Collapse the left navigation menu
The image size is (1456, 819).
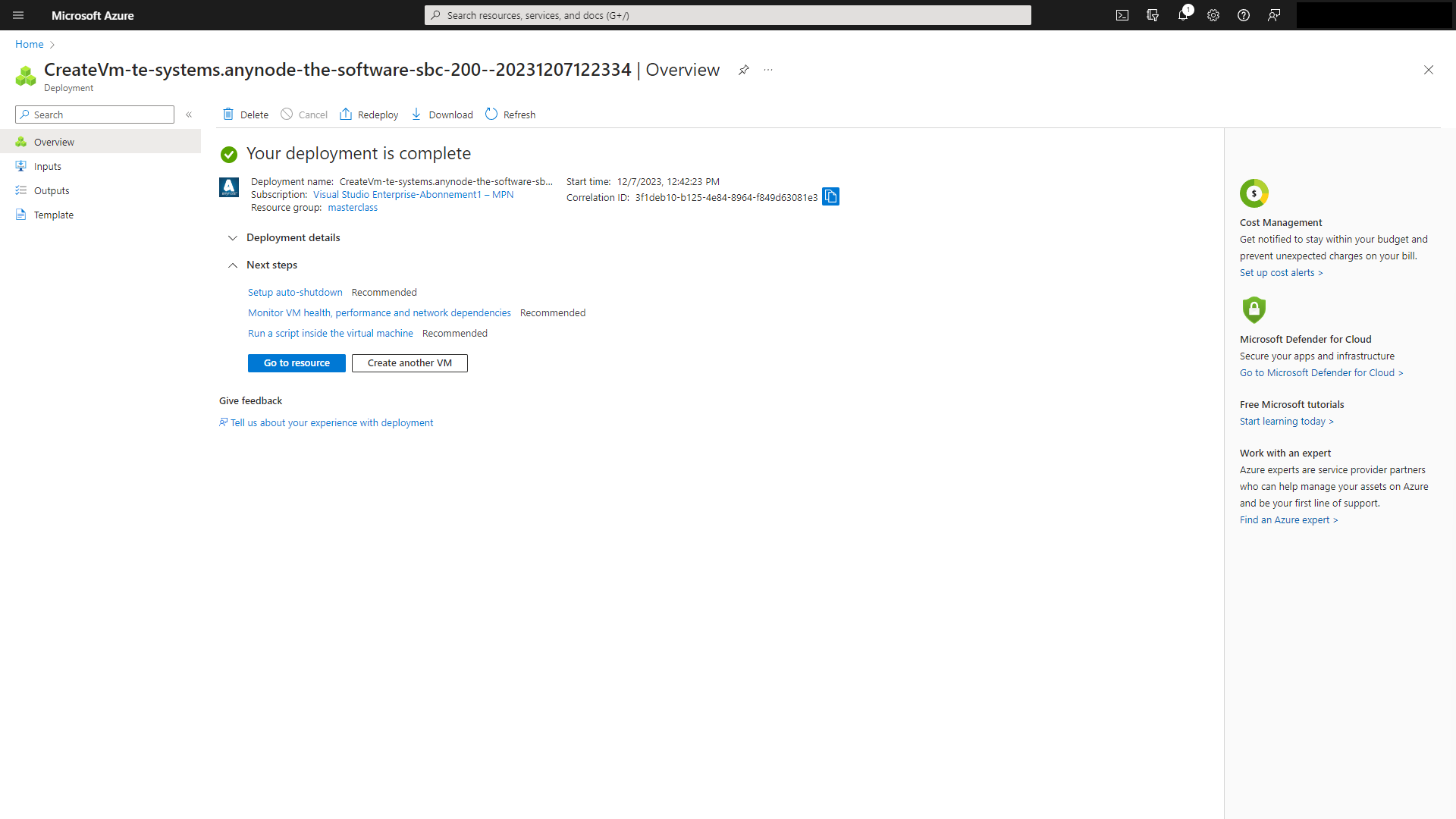click(x=189, y=115)
